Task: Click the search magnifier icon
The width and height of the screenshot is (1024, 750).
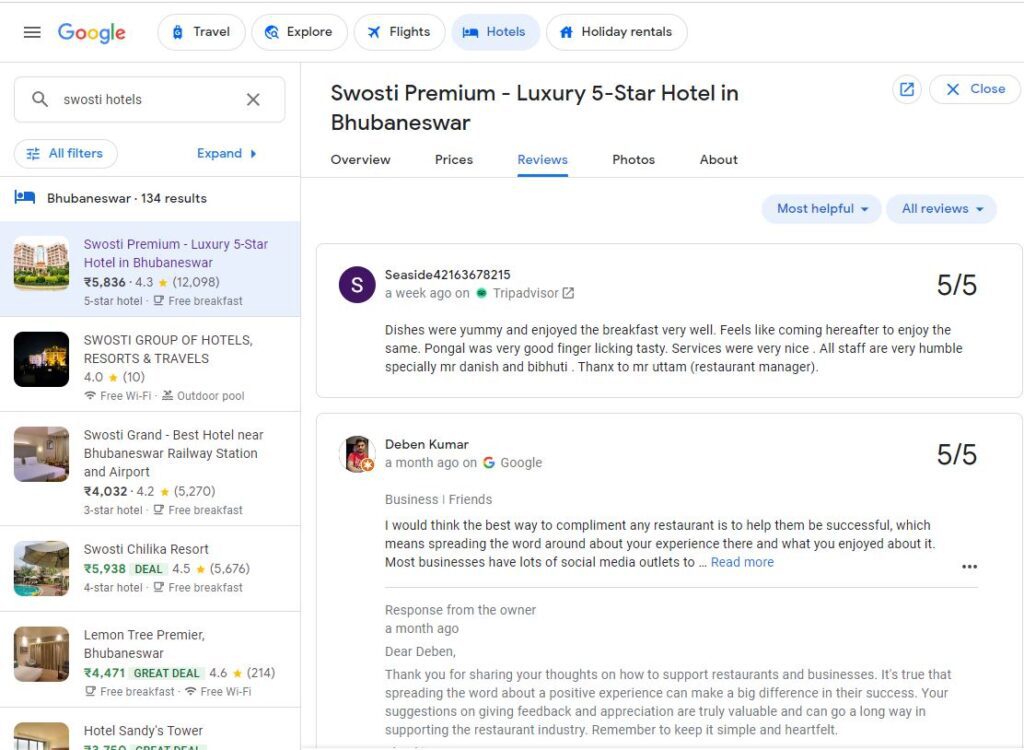Action: pyautogui.click(x=40, y=99)
